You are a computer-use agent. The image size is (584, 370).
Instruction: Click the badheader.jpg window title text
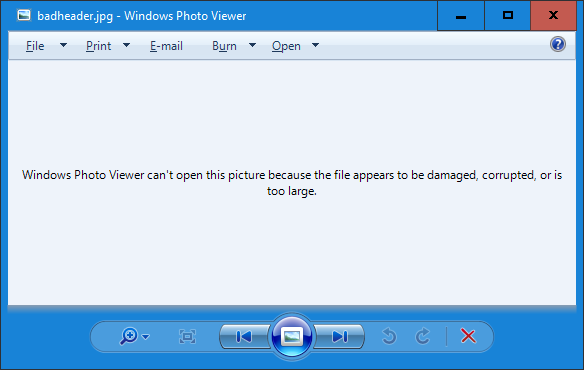[142, 16]
